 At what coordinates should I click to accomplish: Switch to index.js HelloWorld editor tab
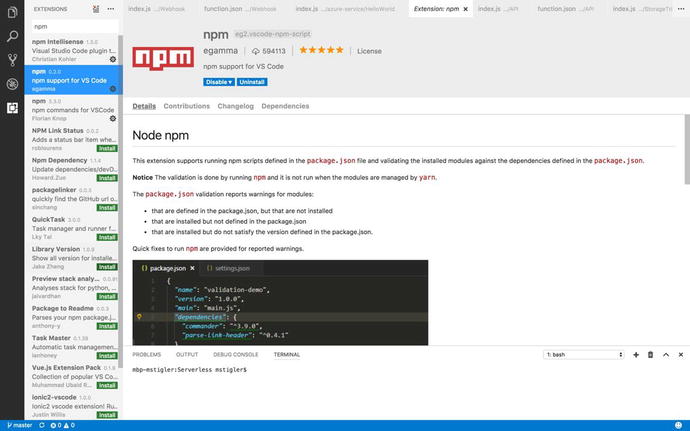tap(345, 9)
